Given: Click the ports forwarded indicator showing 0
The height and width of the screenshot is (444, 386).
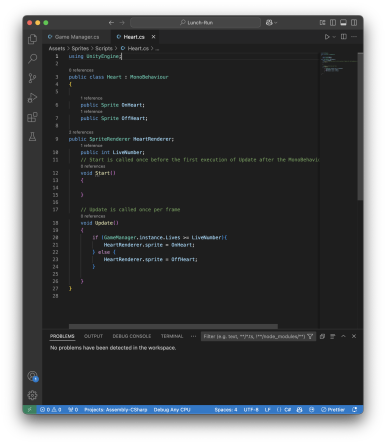Looking at the screenshot, I should pos(73,410).
